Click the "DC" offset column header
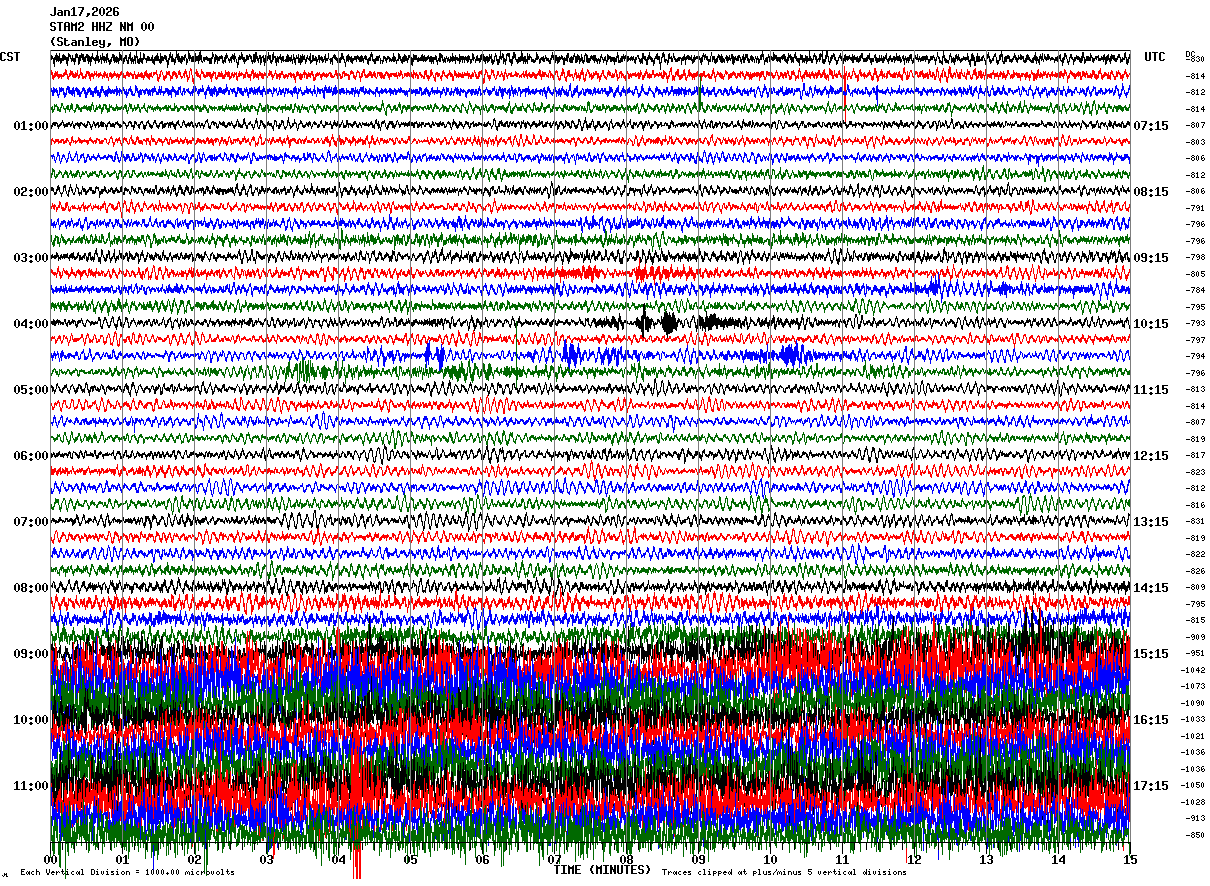 1190,54
